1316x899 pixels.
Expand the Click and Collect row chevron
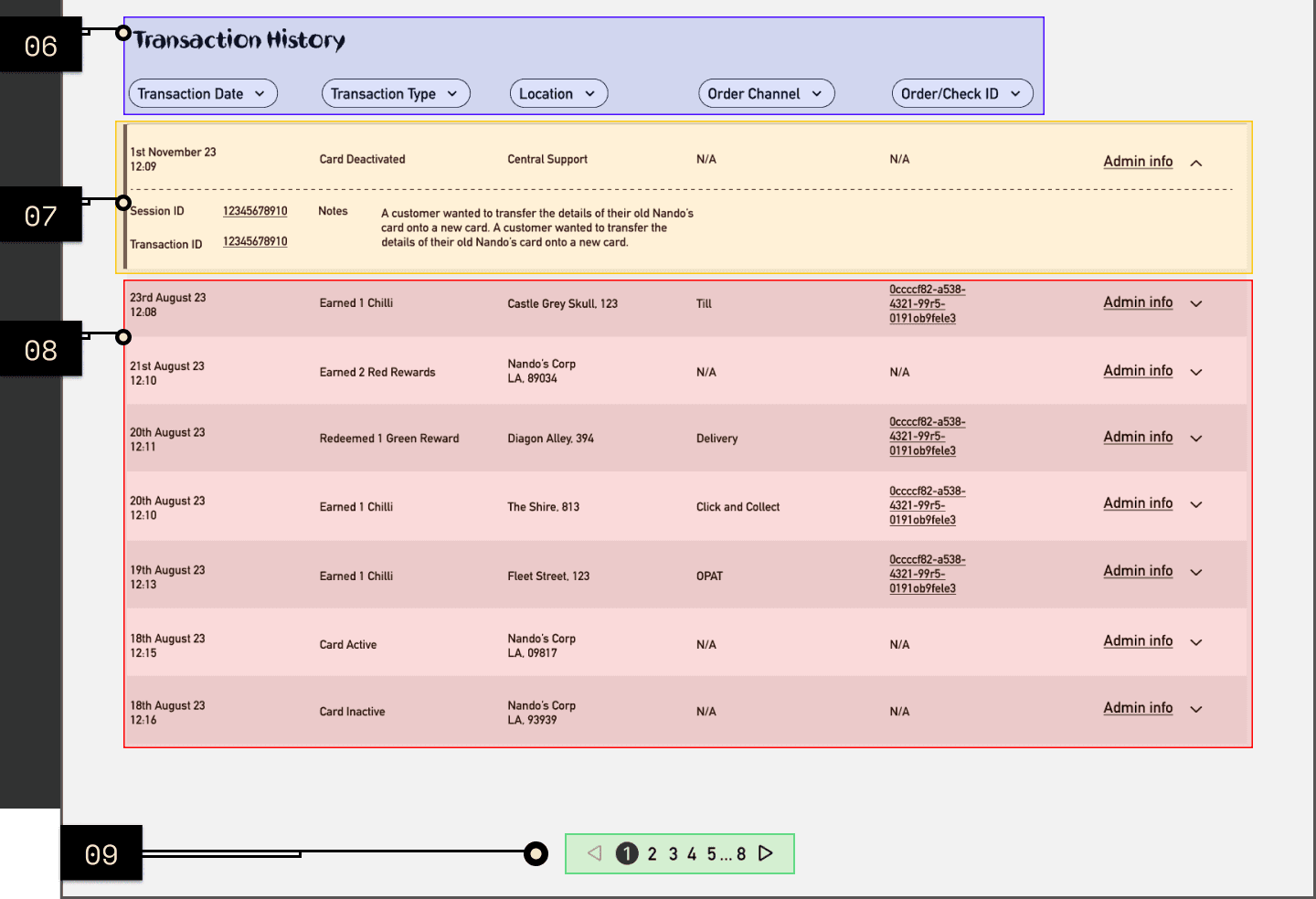pyautogui.click(x=1196, y=504)
